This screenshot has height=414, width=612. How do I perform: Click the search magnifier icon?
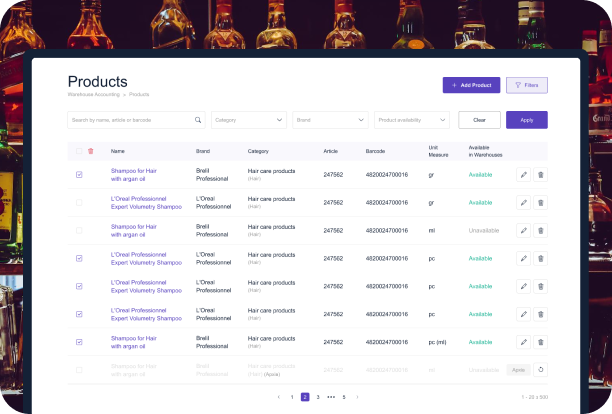(x=198, y=120)
